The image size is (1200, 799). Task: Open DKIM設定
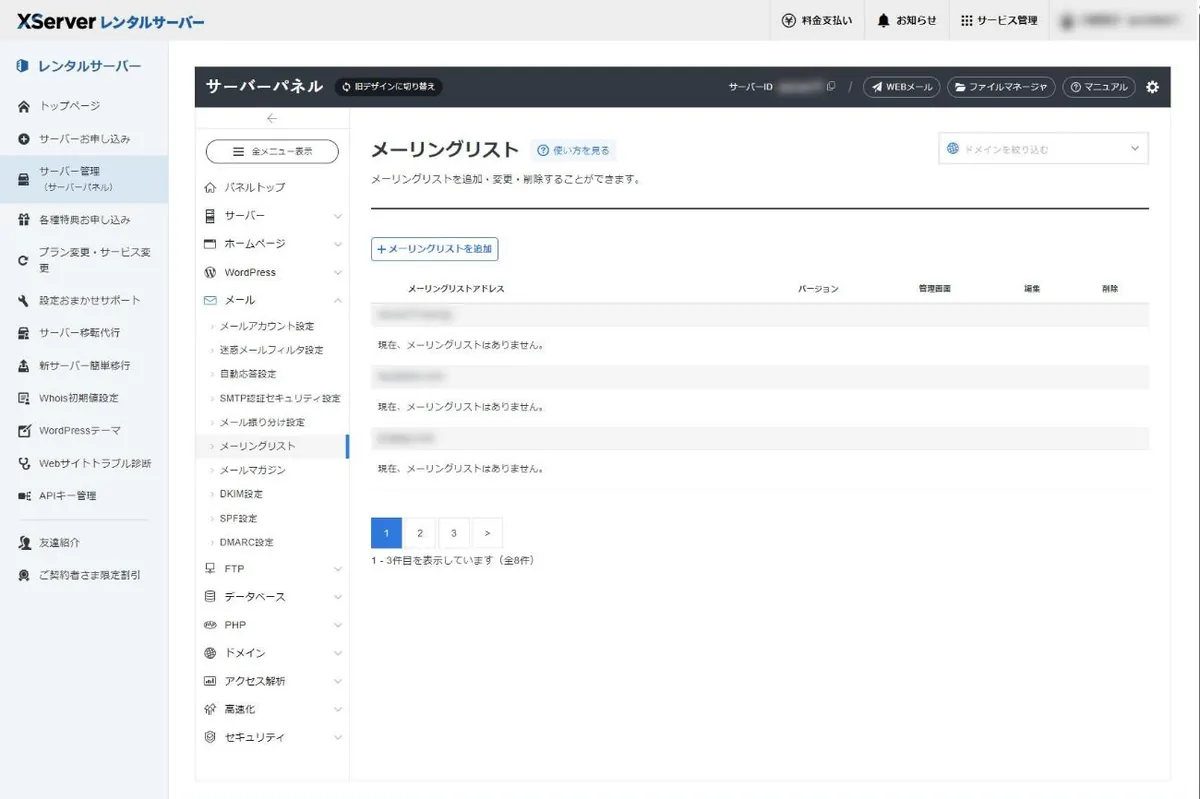pos(241,494)
